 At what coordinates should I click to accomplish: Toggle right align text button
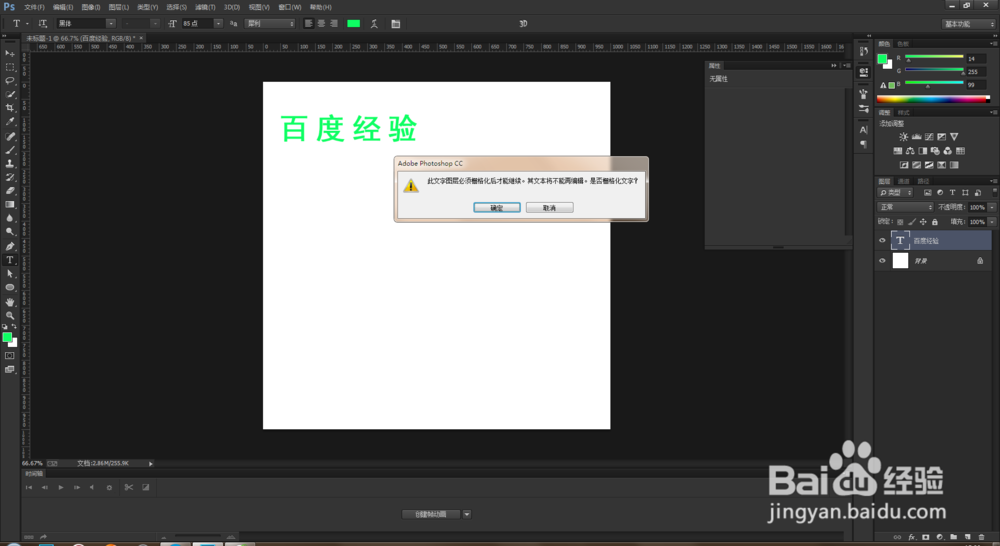(x=334, y=24)
